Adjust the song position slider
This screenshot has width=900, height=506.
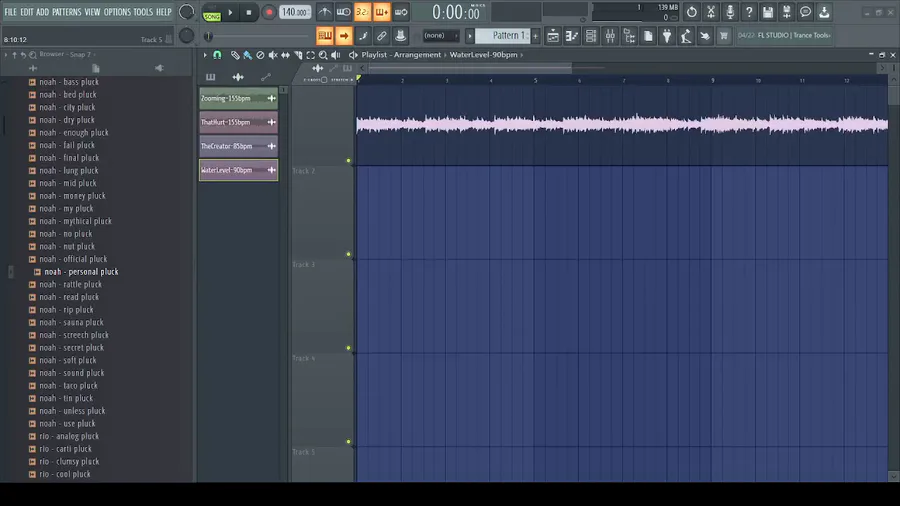coord(258,36)
